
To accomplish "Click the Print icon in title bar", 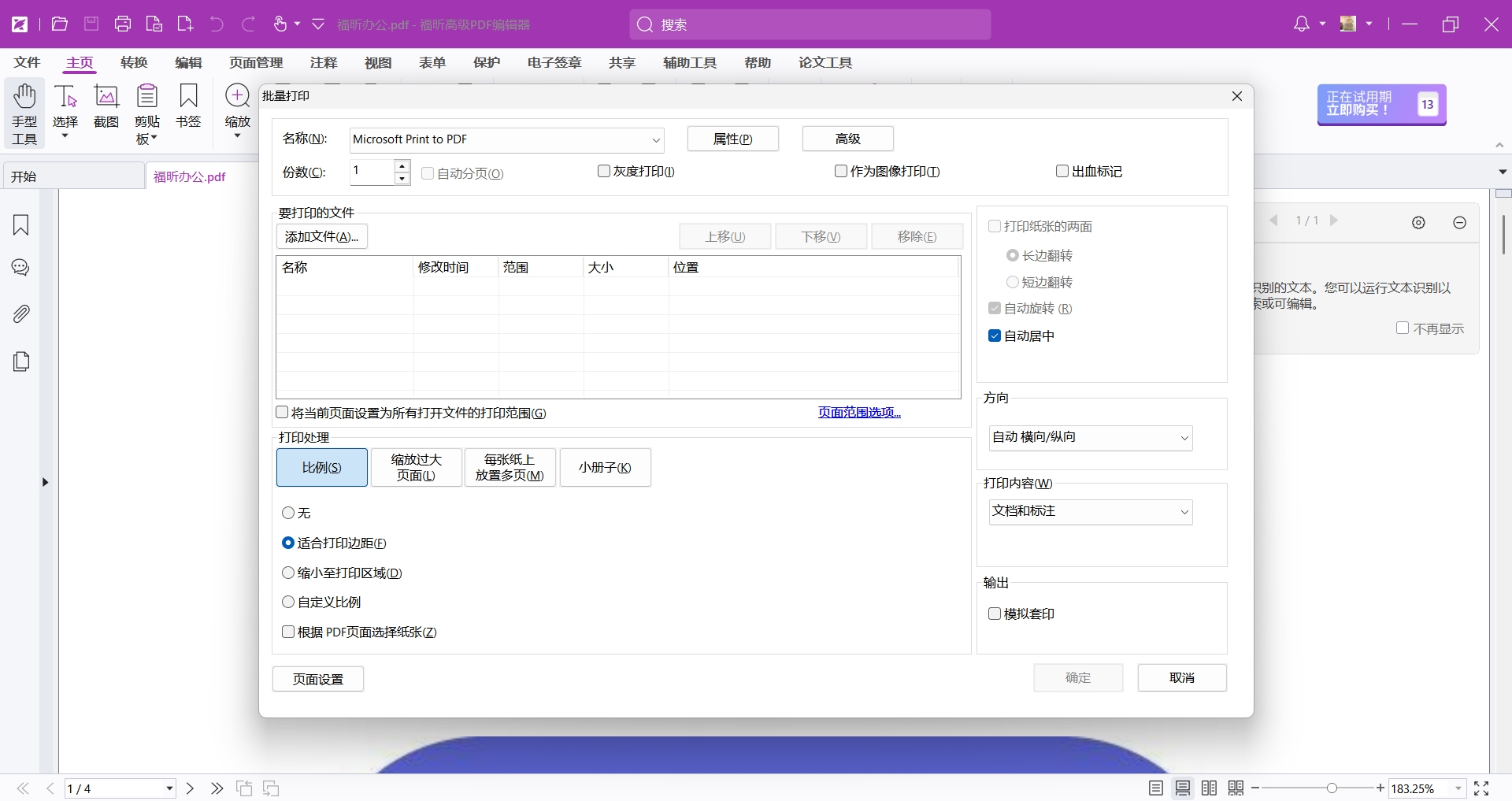I will click(123, 24).
